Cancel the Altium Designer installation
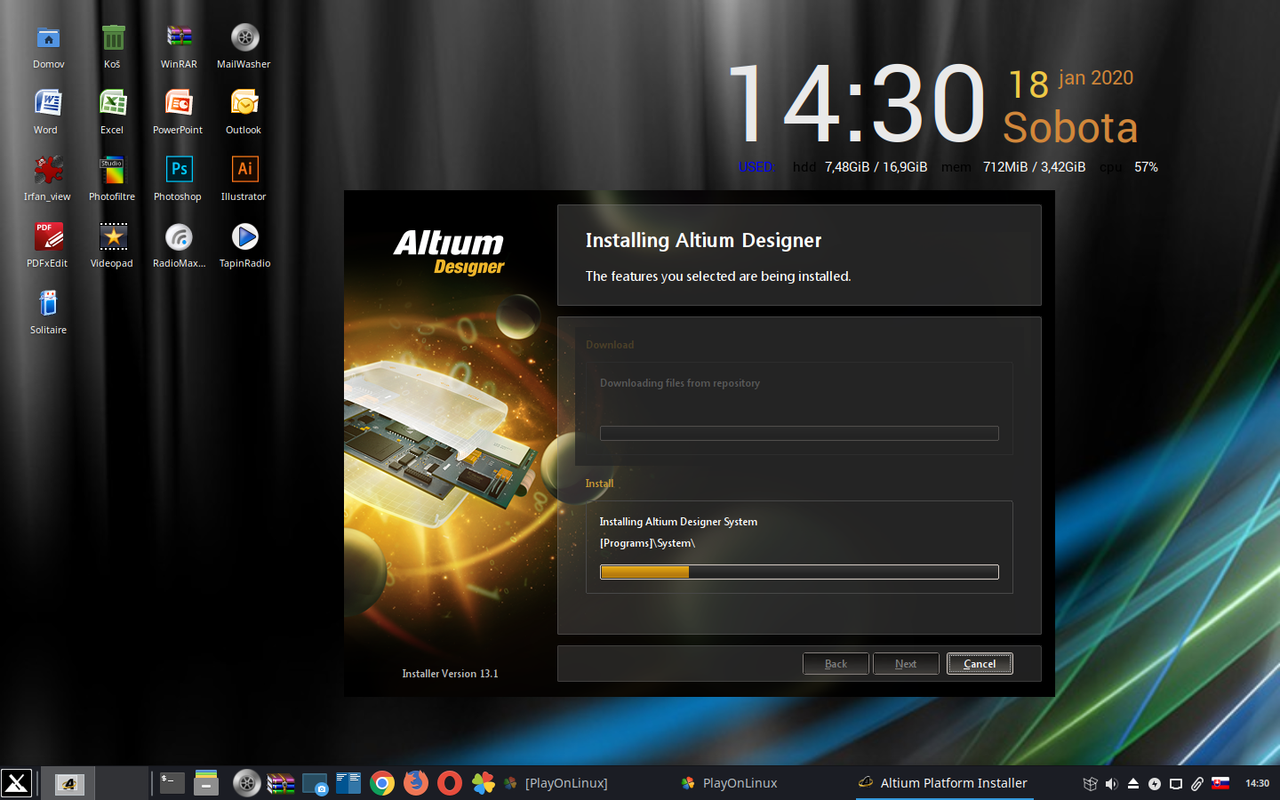Image resolution: width=1280 pixels, height=800 pixels. [x=980, y=664]
